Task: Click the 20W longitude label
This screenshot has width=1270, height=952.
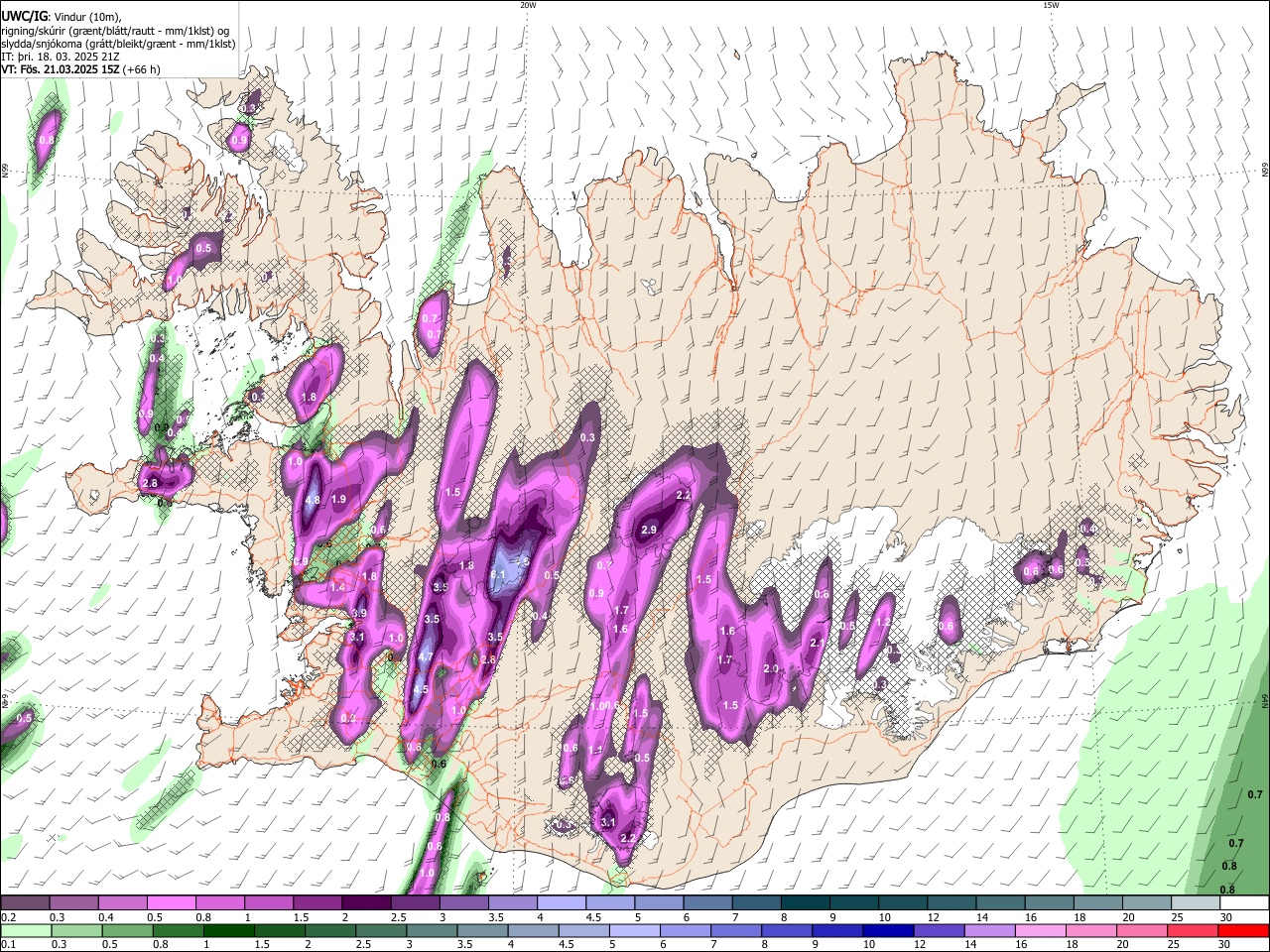Action: click(x=528, y=5)
